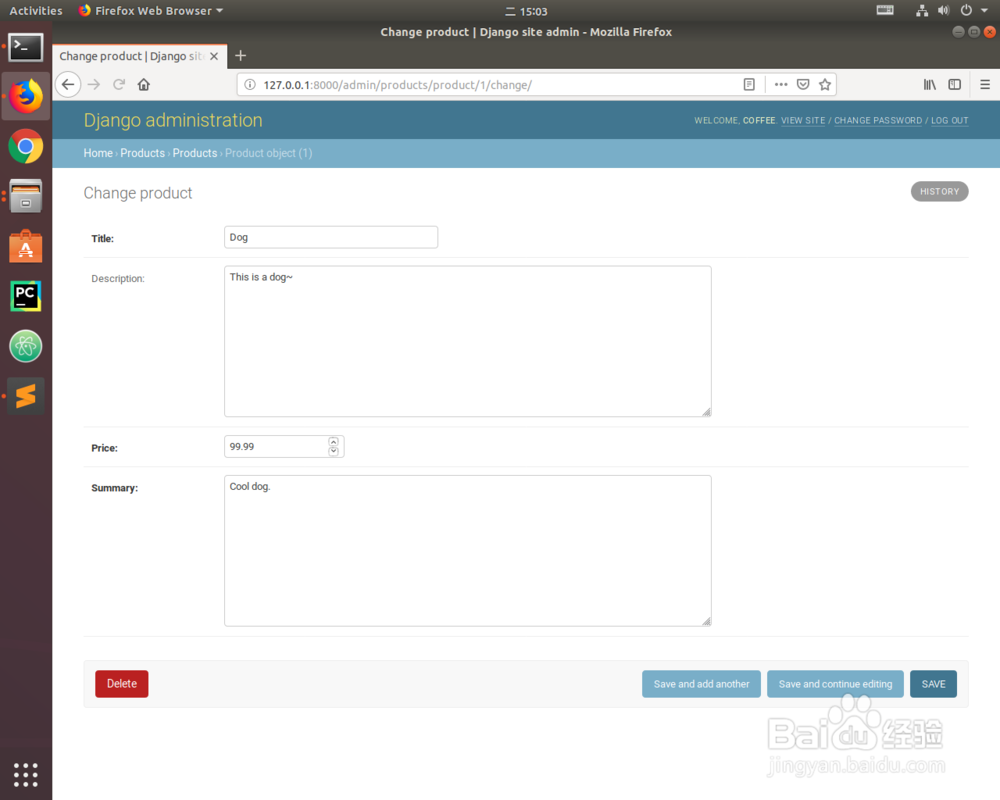Image resolution: width=1000 pixels, height=800 pixels.
Task: Open Firefox library view
Action: click(930, 85)
